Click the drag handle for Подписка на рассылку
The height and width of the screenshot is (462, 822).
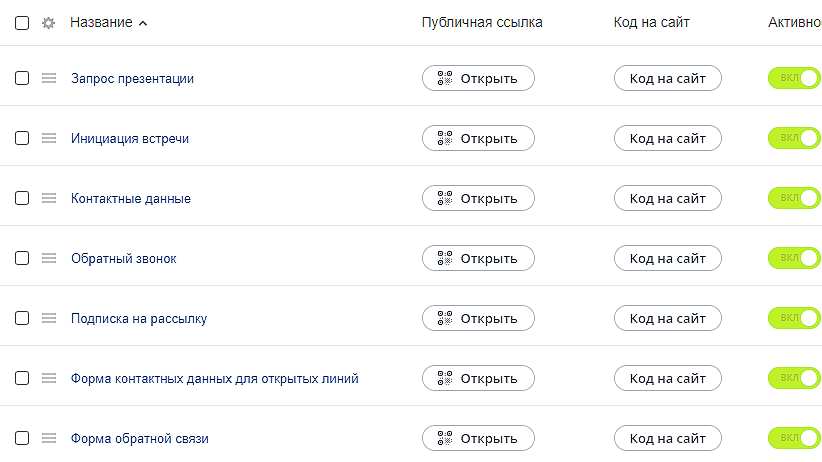[48, 319]
